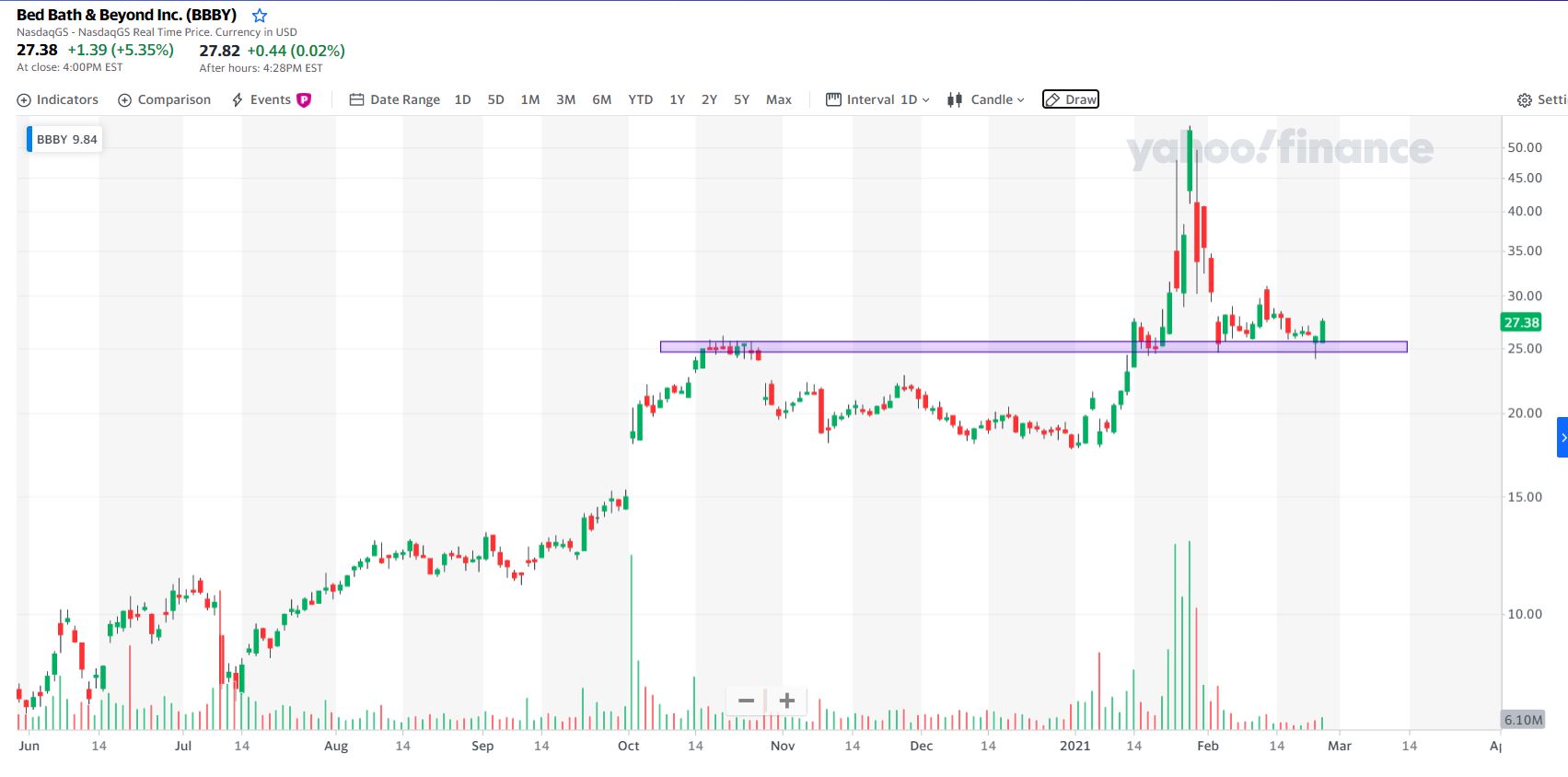This screenshot has height=777, width=1568.
Task: Open the Date Range picker
Action: click(394, 99)
